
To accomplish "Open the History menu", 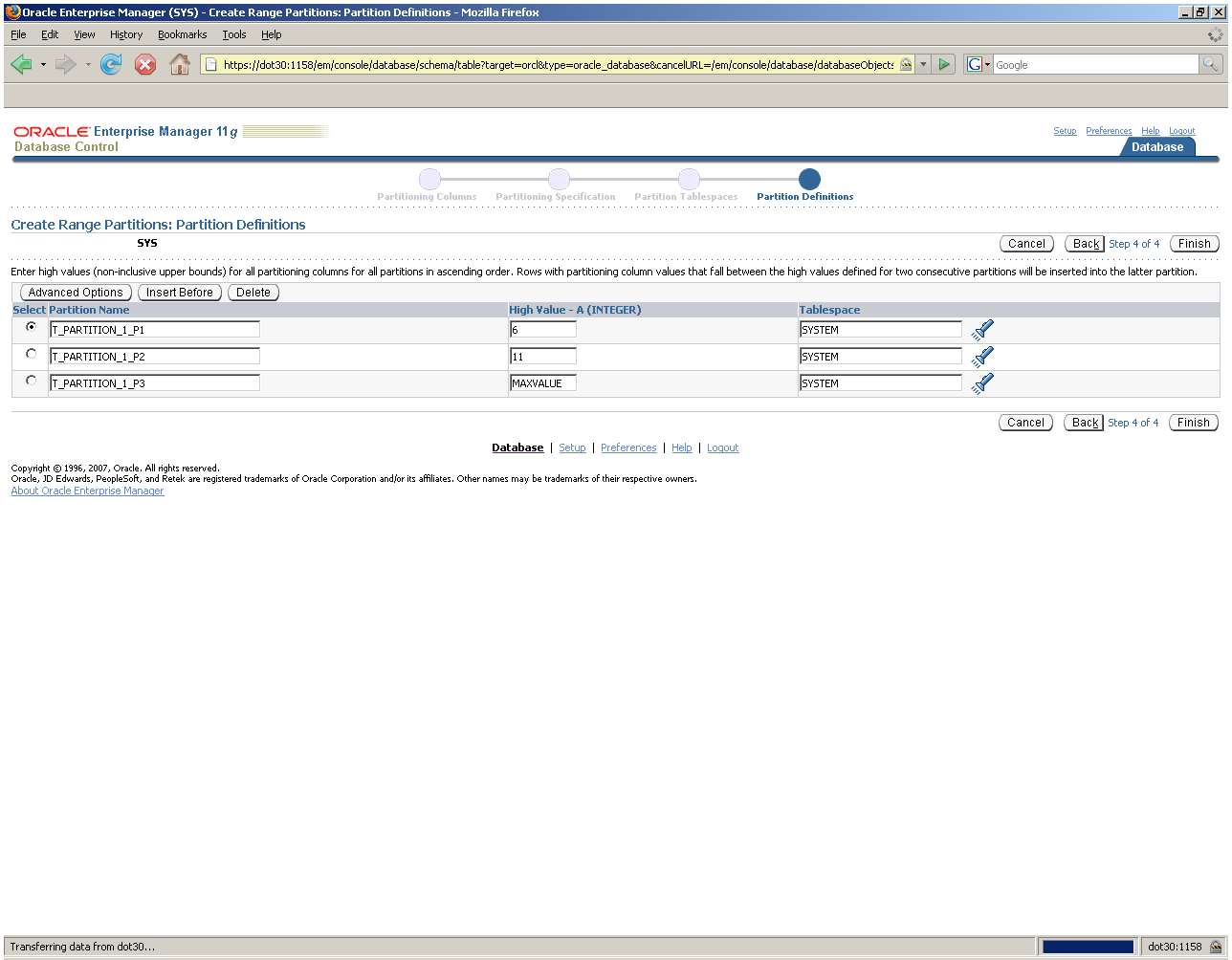I will (126, 34).
